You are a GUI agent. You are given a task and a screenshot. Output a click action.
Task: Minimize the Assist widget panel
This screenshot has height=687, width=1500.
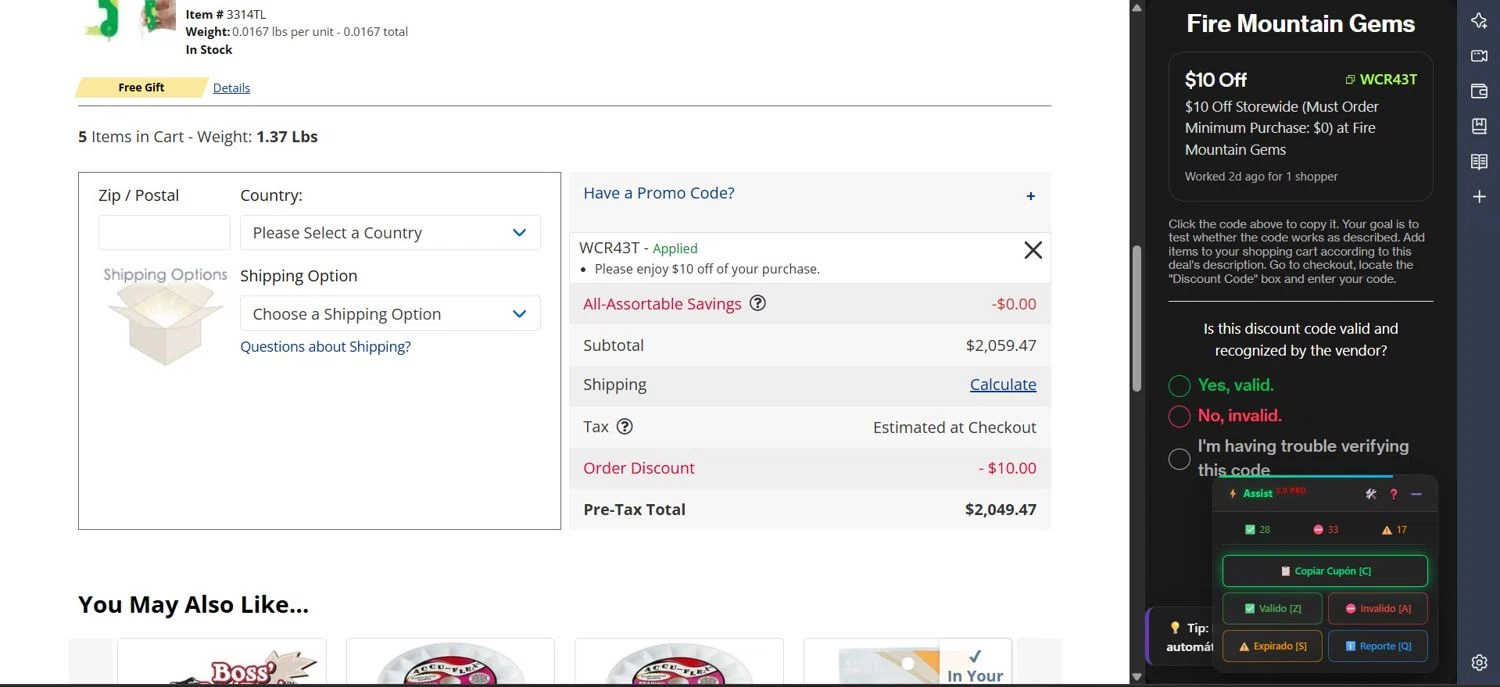coord(1416,494)
